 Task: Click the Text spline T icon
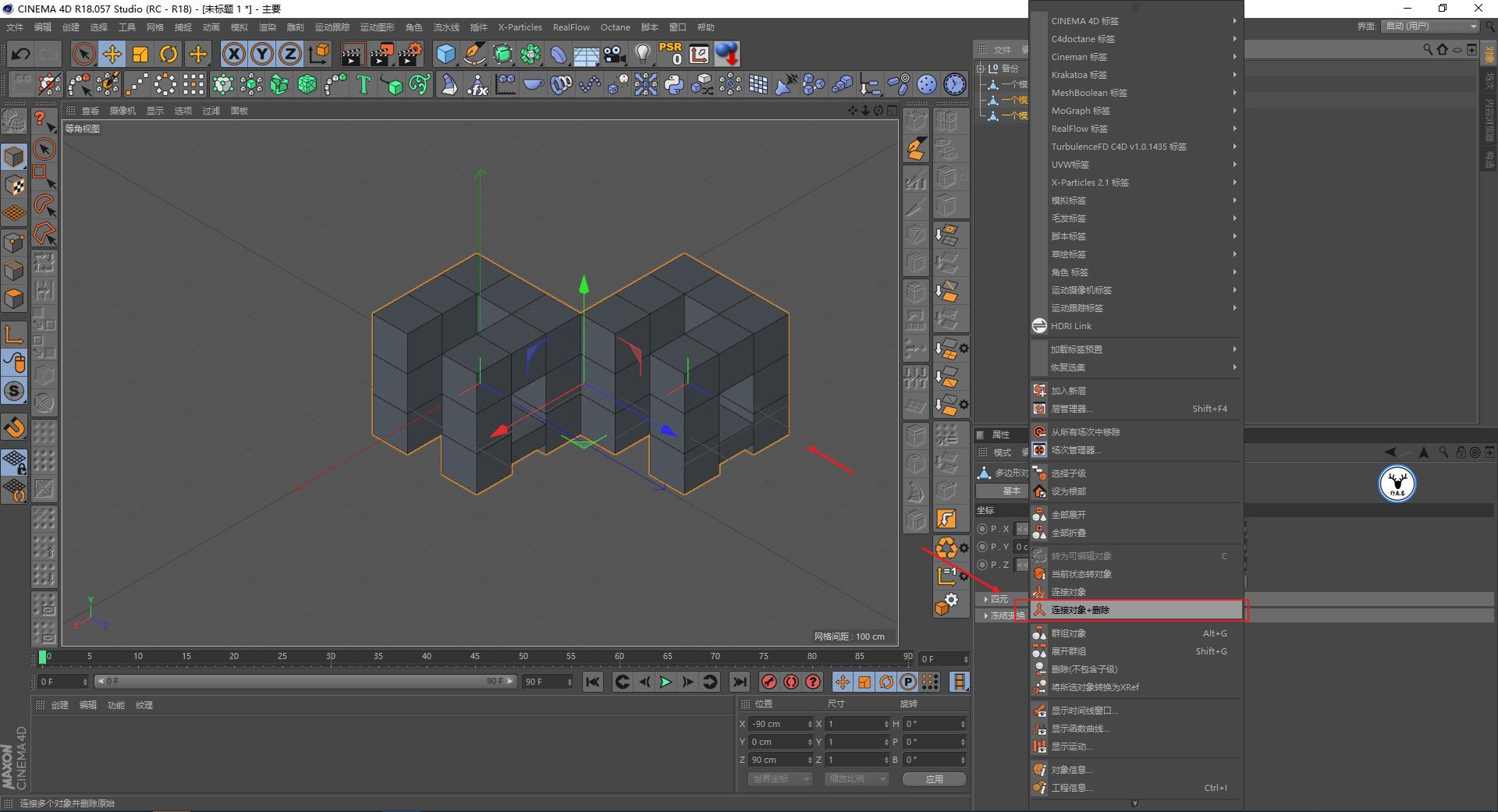point(364,84)
